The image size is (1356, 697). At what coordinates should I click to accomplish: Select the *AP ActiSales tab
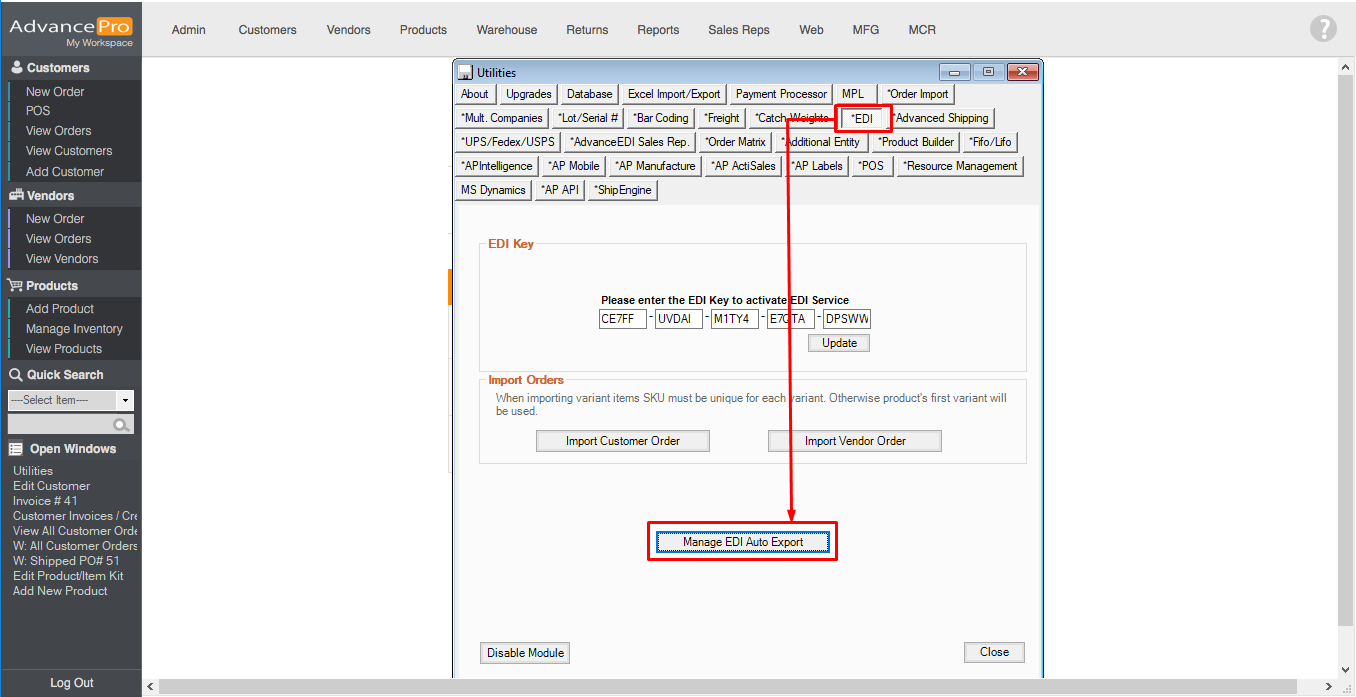743,166
